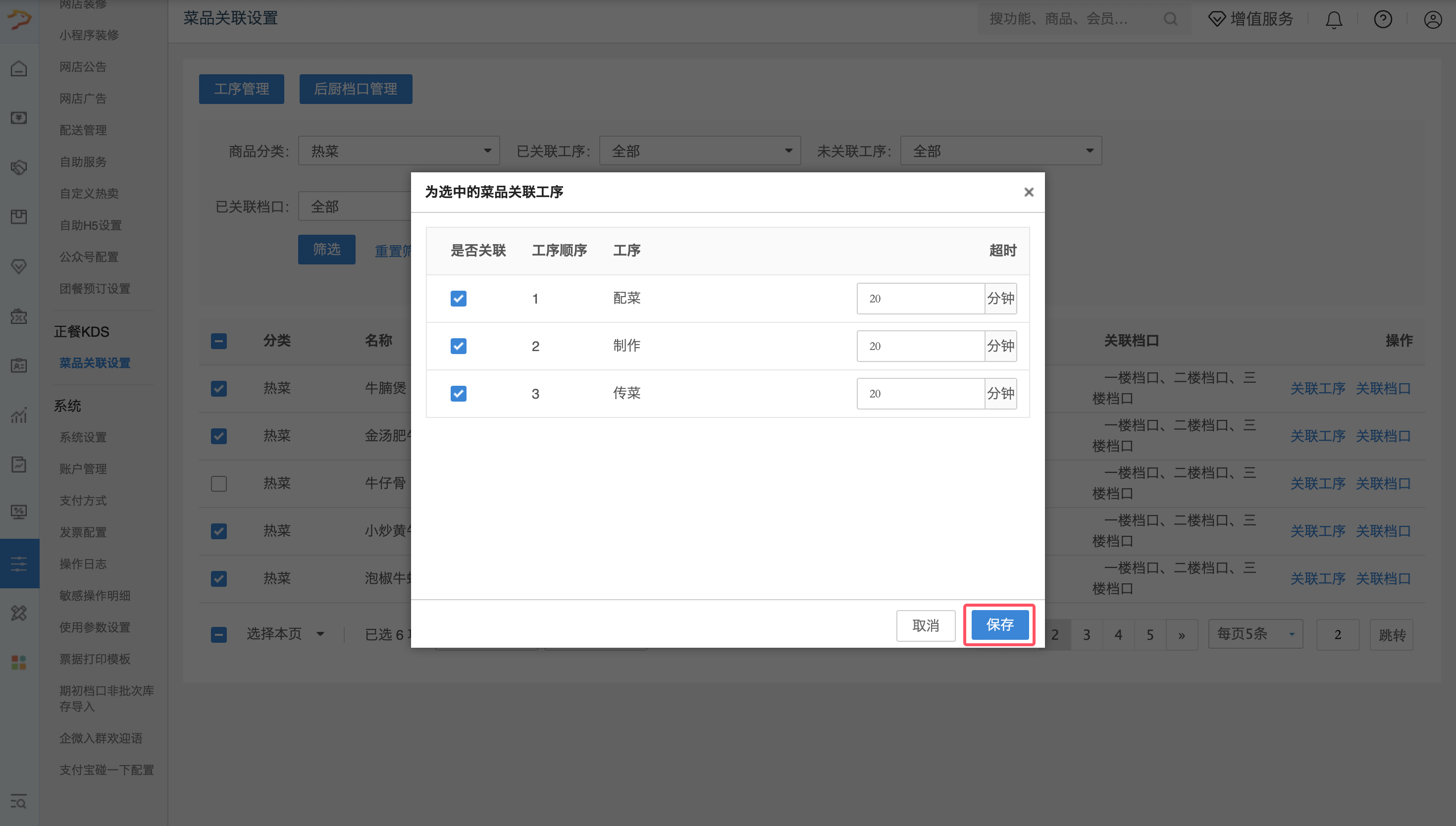Open 票据打印模板 menu item

click(x=95, y=659)
